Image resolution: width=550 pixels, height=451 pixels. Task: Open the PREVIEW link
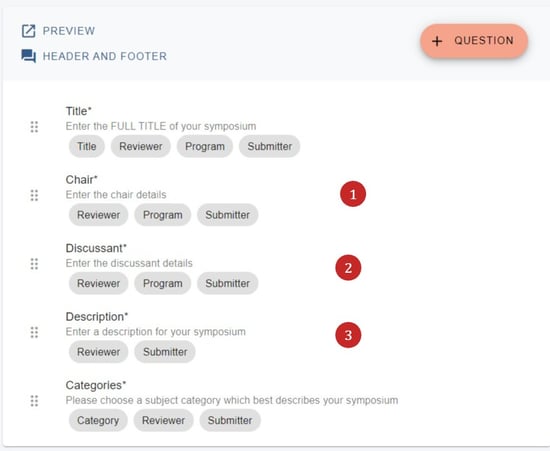pos(69,31)
